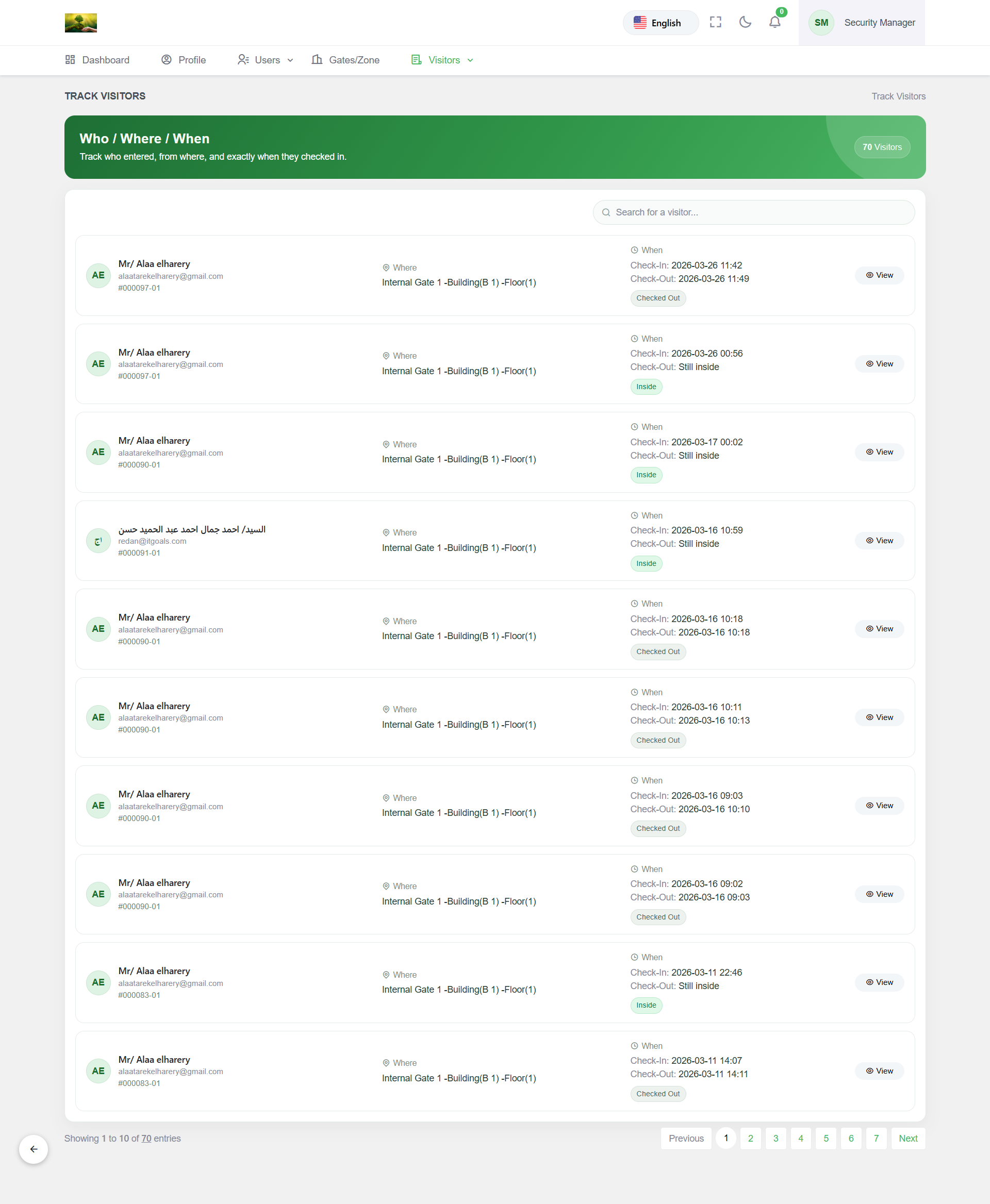View the 2026-03-16 10:18 check-in
Viewport: 990px width, 1204px height.
click(879, 629)
